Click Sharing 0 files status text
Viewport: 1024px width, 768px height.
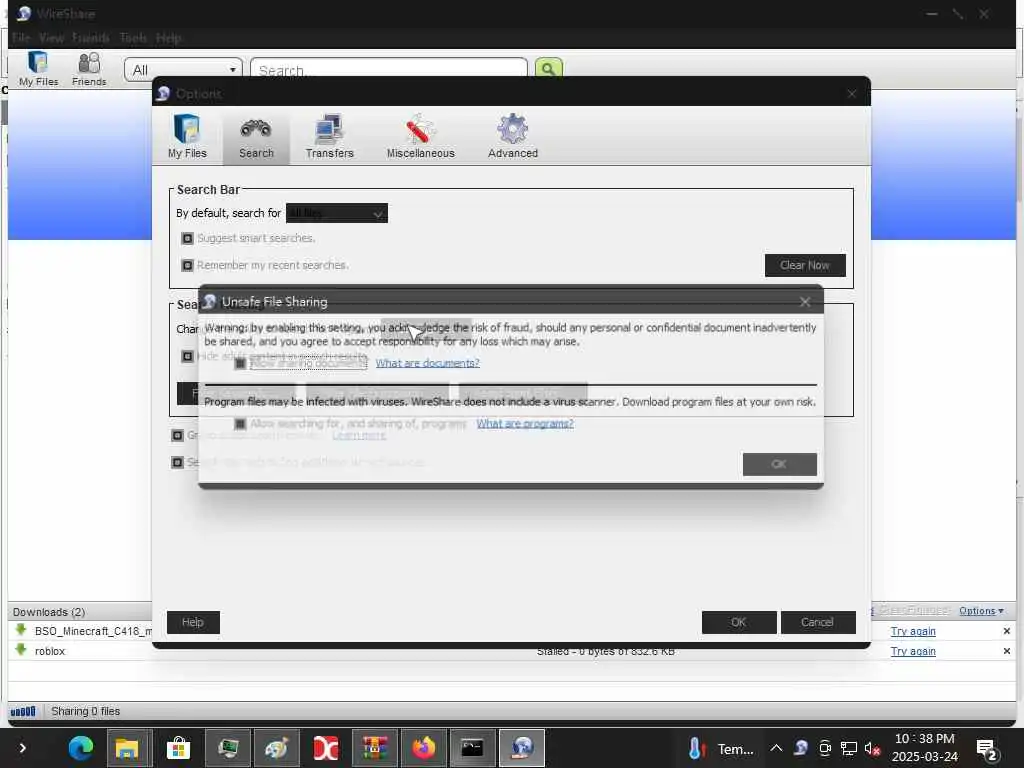[x=86, y=711]
